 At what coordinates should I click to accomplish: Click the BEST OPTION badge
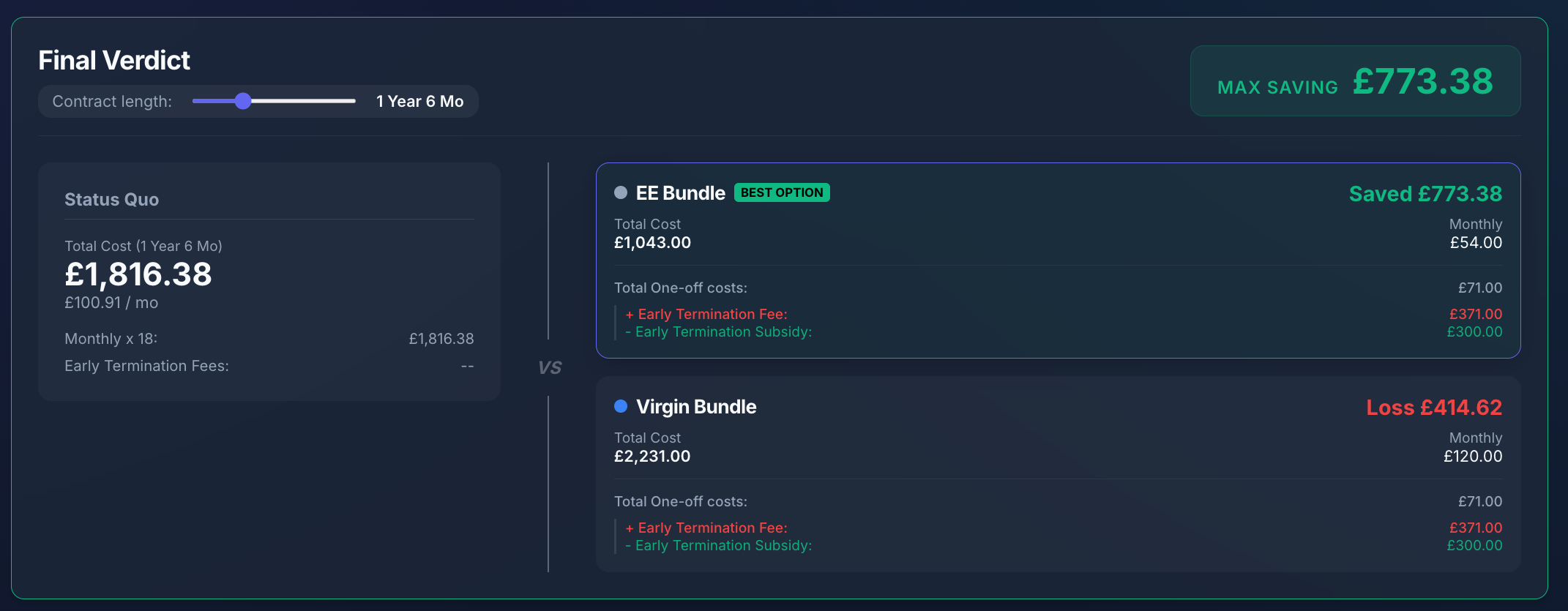tap(782, 192)
